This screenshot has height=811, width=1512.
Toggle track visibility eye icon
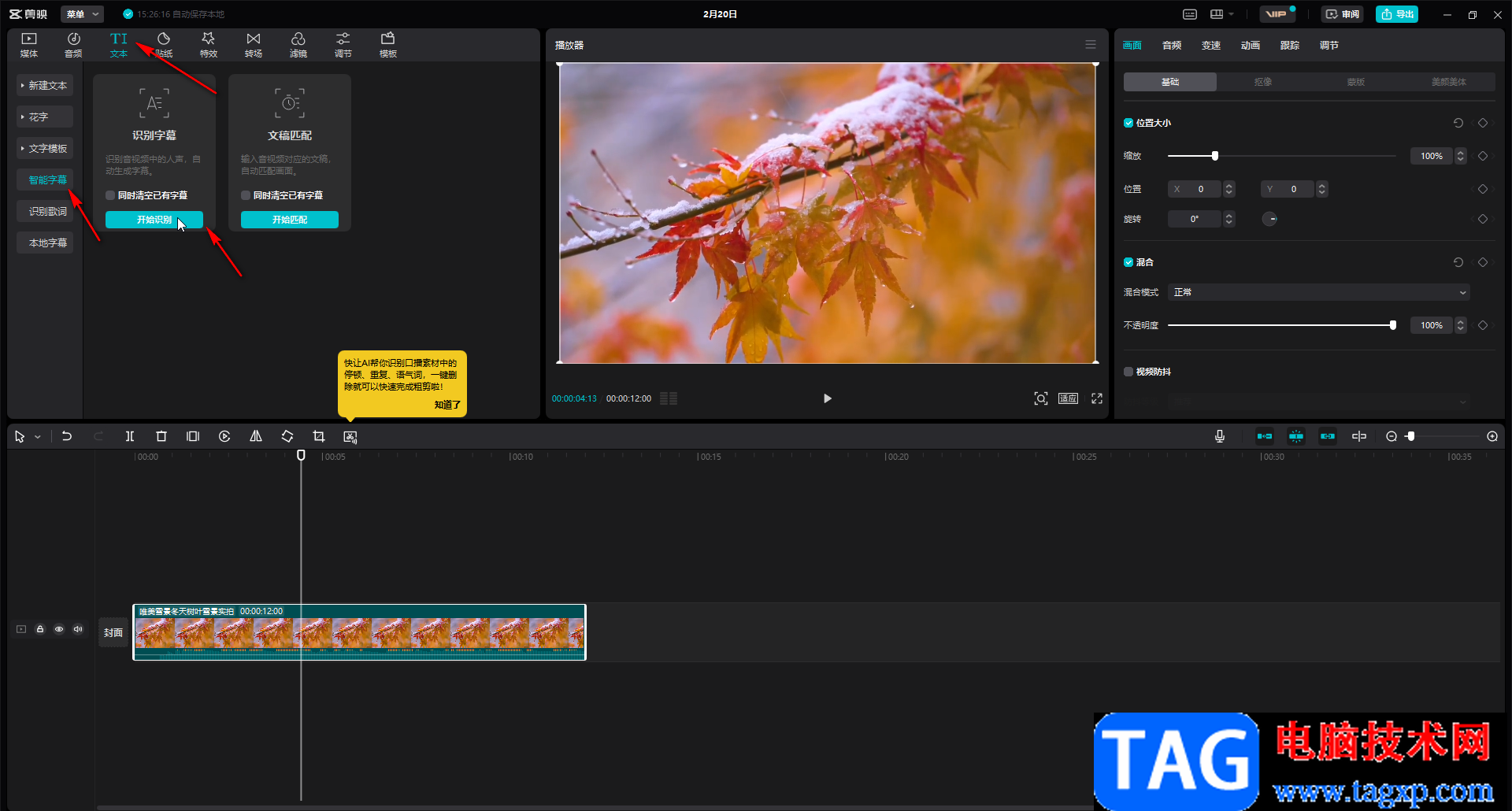pos(59,629)
